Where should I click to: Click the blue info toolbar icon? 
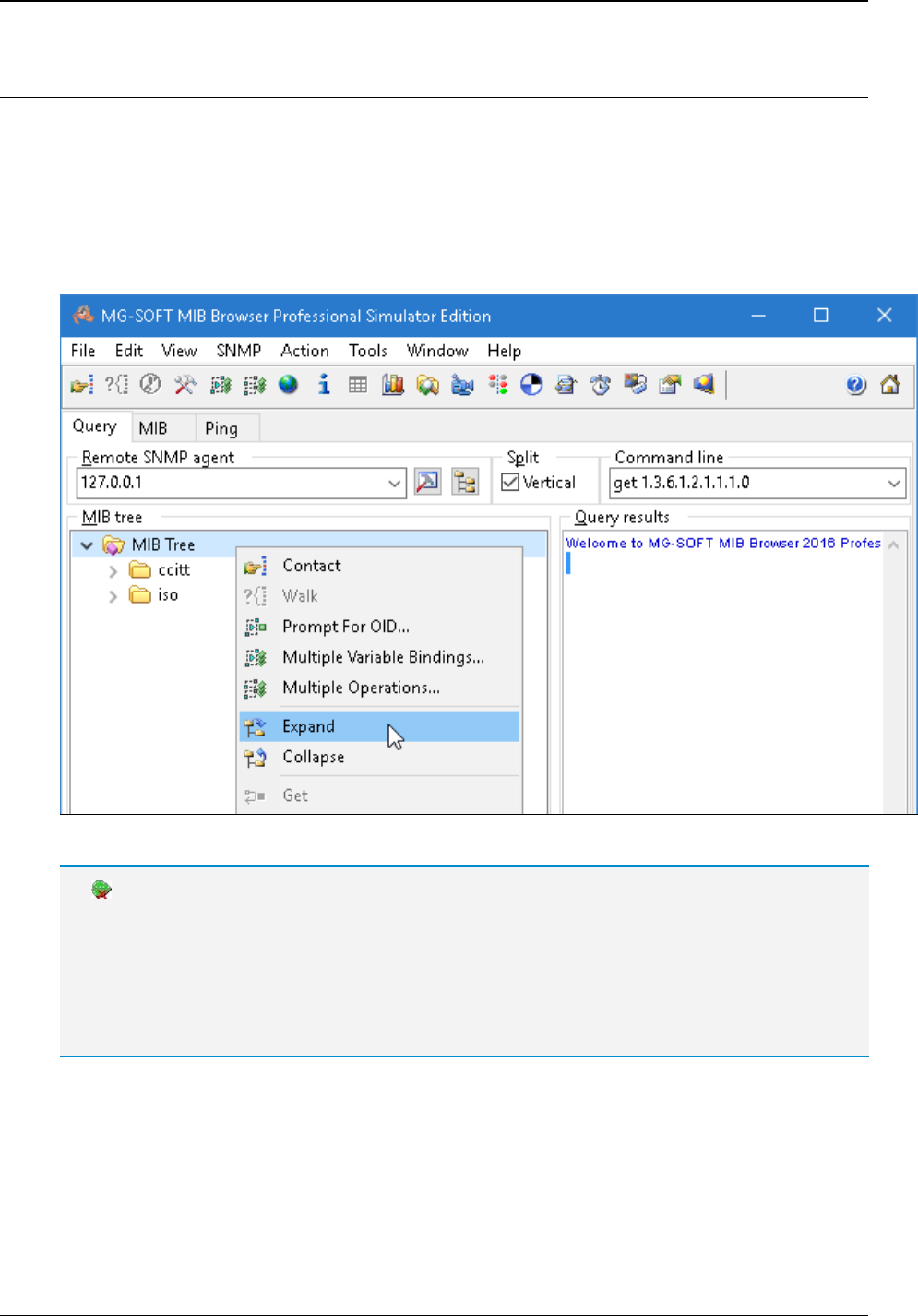(x=324, y=385)
